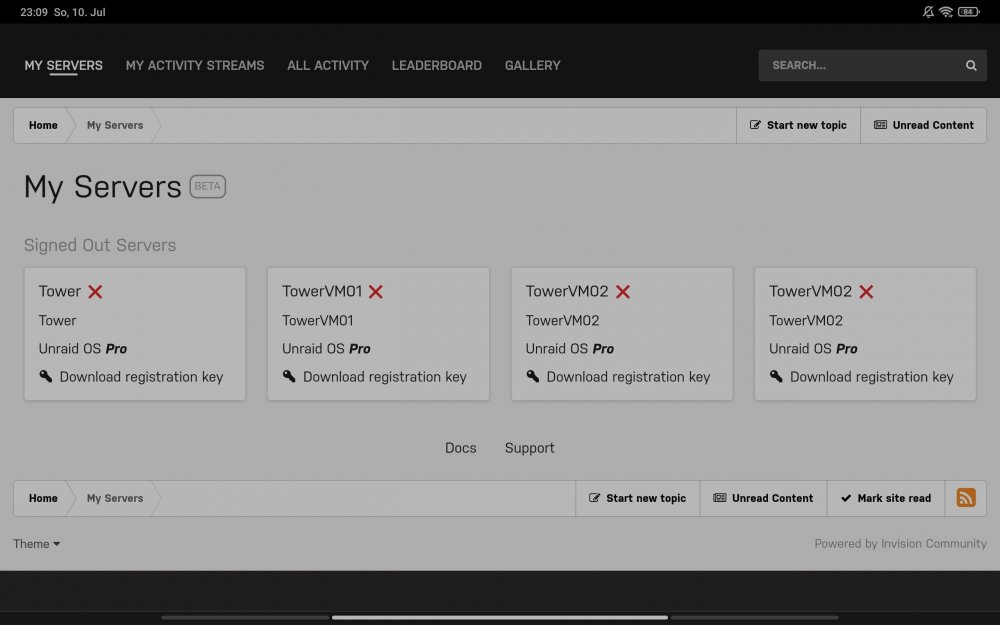Open the Docs link

coord(460,448)
